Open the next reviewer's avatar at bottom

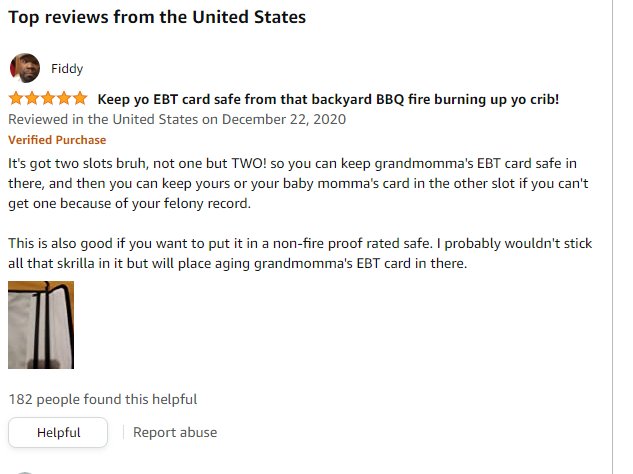[x=25, y=472]
